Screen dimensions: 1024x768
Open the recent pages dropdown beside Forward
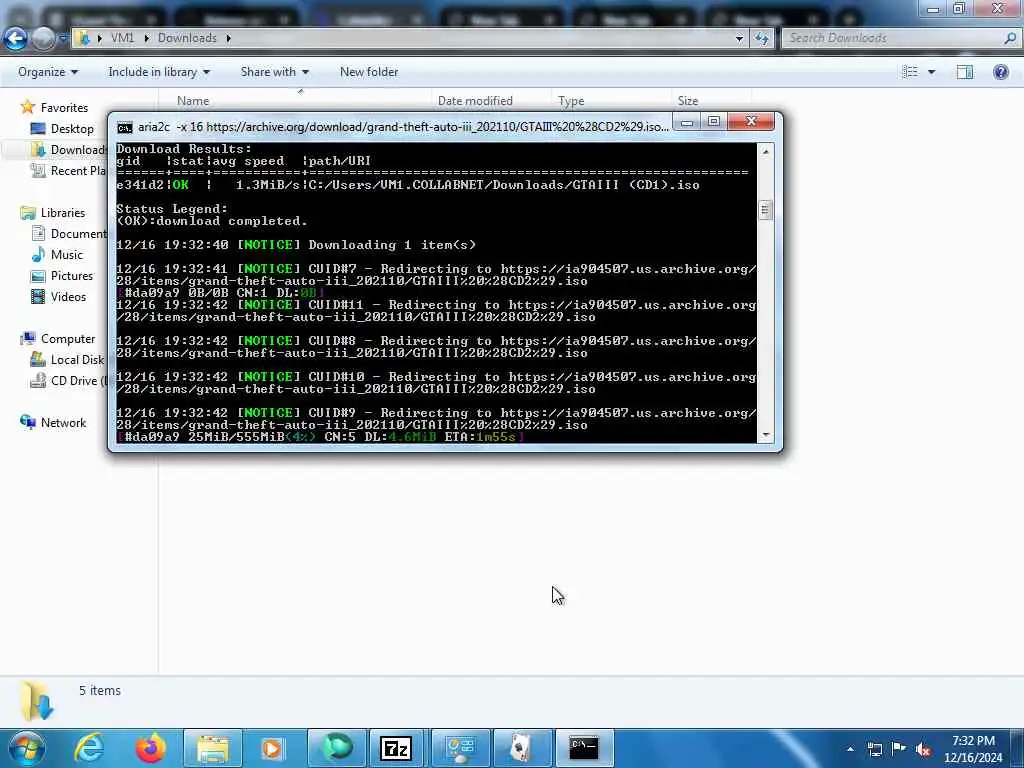pos(63,39)
